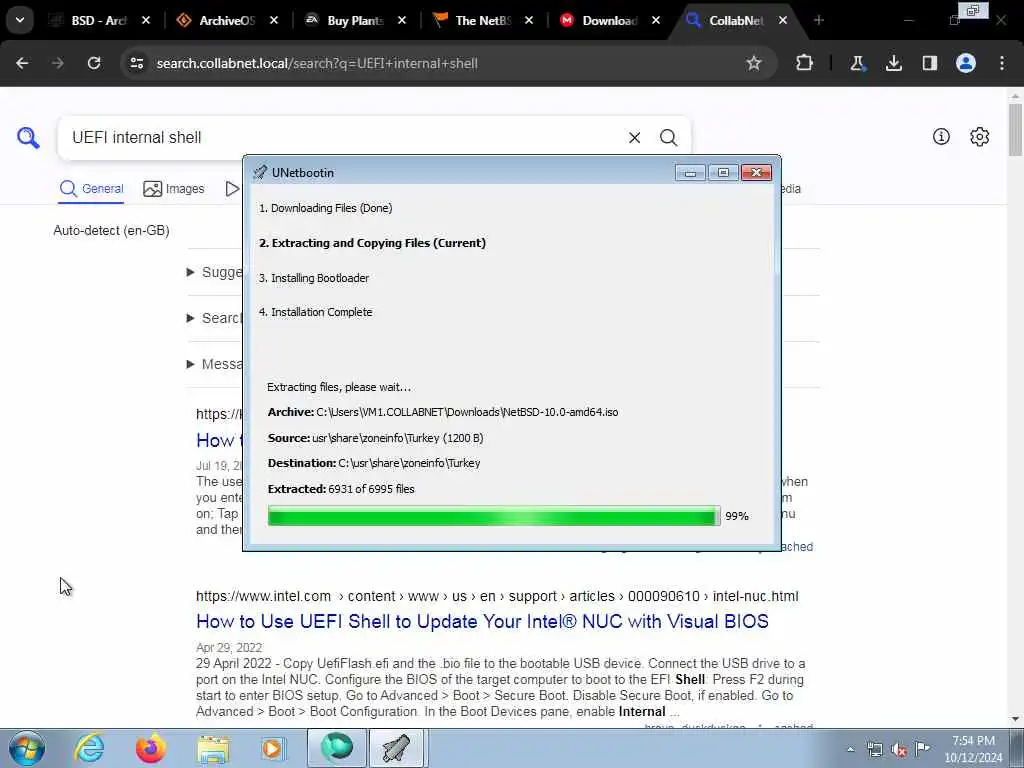
Task: Clear the search query with X icon
Action: (634, 138)
